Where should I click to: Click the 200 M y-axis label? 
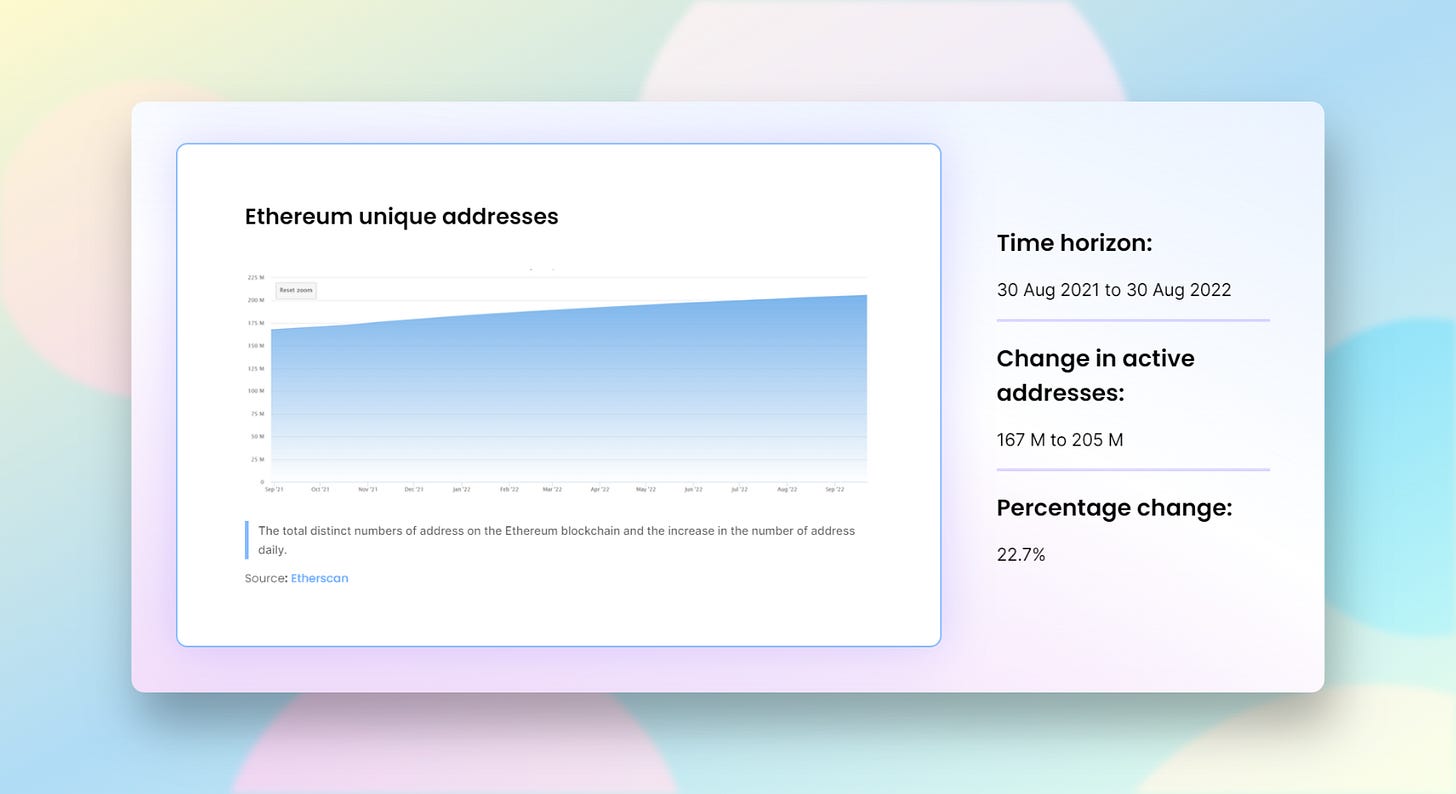point(256,300)
